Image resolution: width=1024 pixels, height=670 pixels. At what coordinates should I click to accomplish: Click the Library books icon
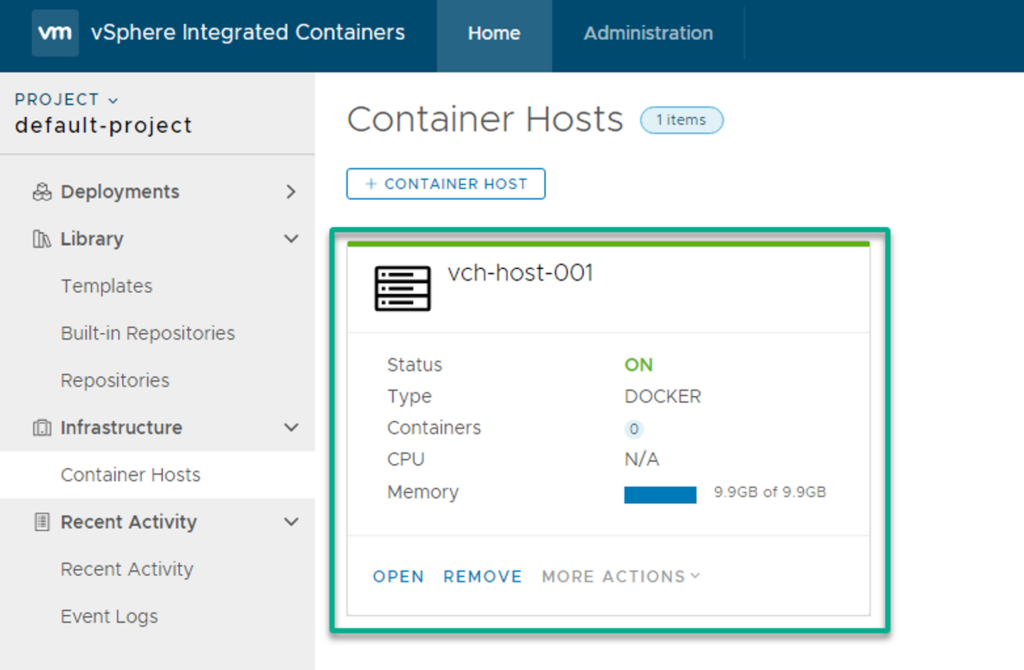coord(42,239)
